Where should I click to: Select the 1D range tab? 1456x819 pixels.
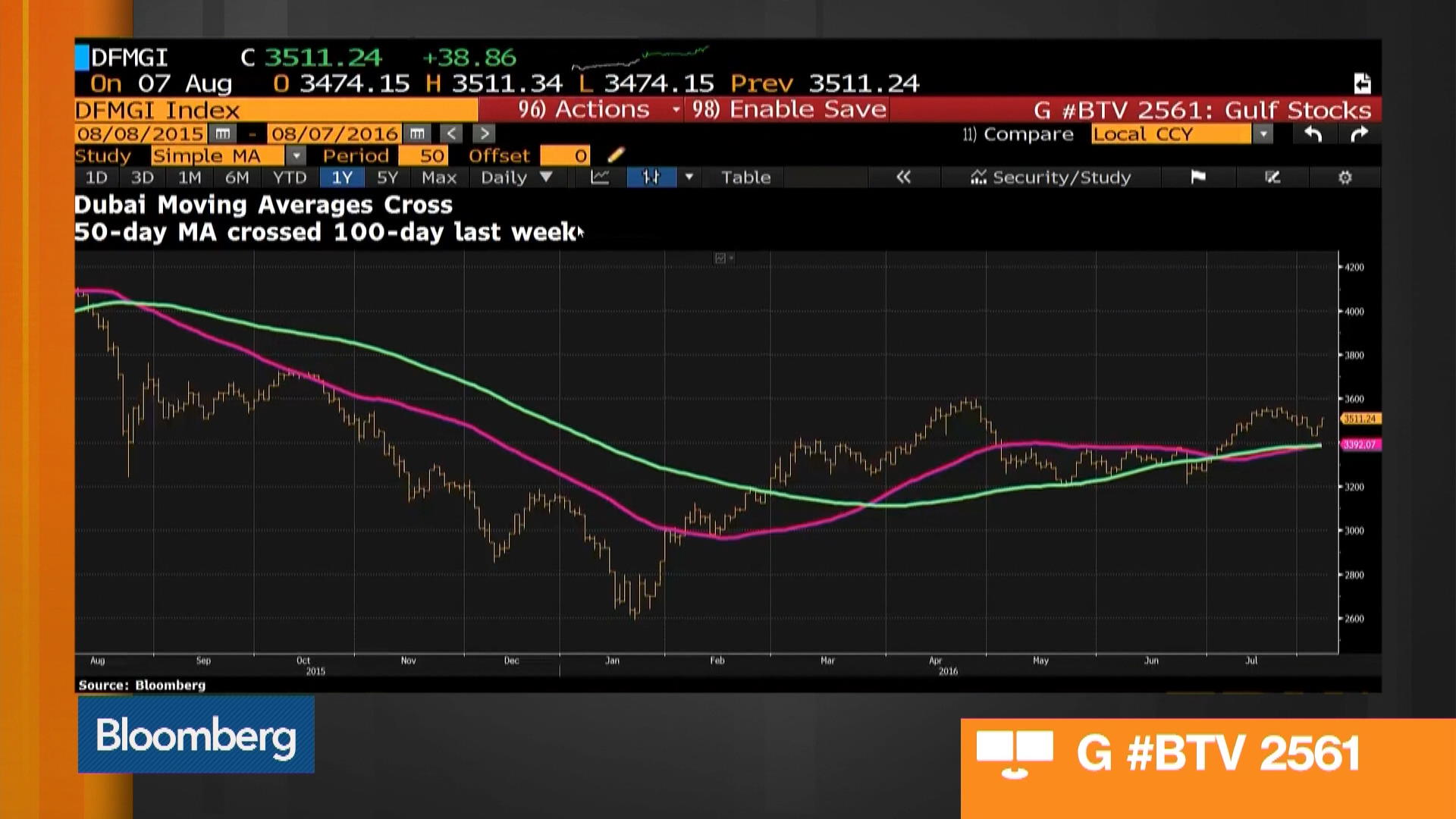[x=96, y=177]
